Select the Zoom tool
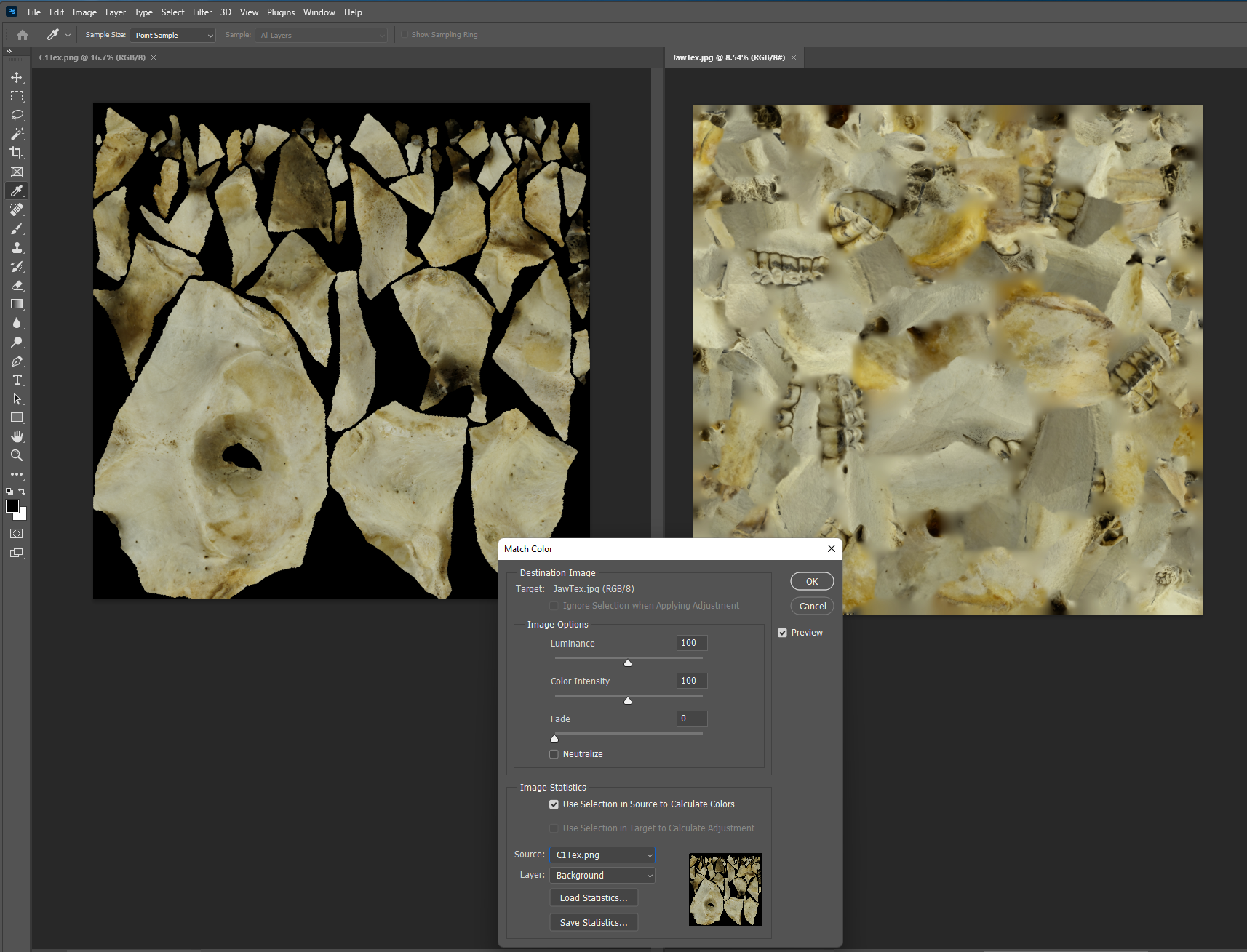 pos(17,456)
